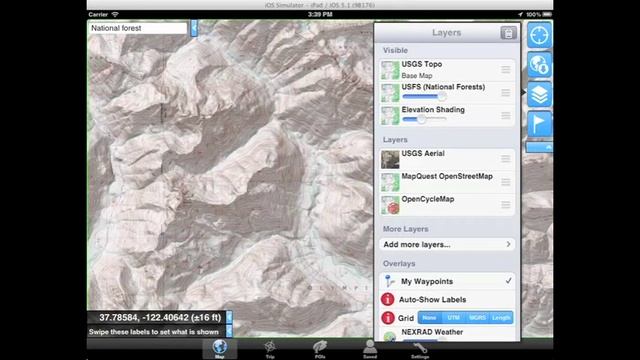Open the globe map download button
This screenshot has width=640, height=360.
pyautogui.click(x=539, y=65)
